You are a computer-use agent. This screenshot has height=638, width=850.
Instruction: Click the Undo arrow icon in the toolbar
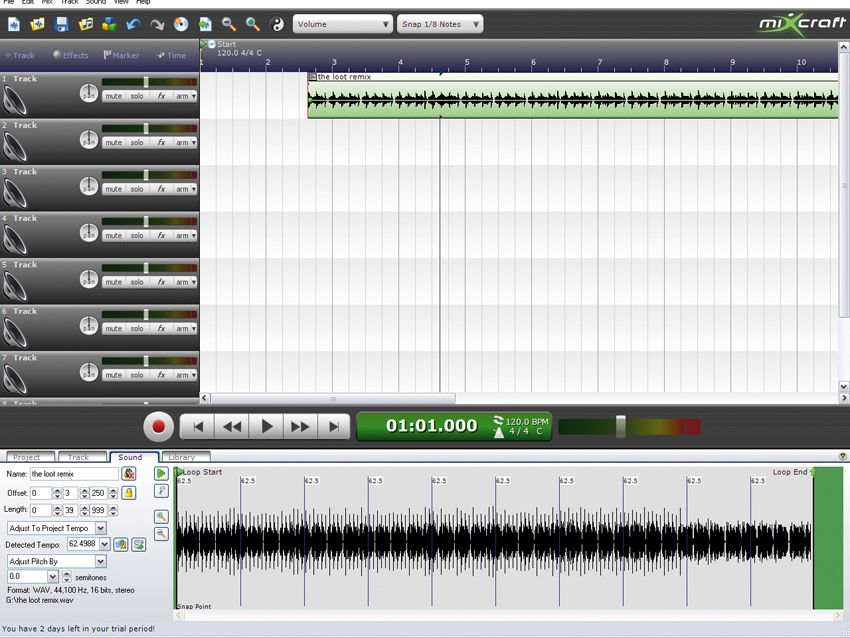coord(133,24)
